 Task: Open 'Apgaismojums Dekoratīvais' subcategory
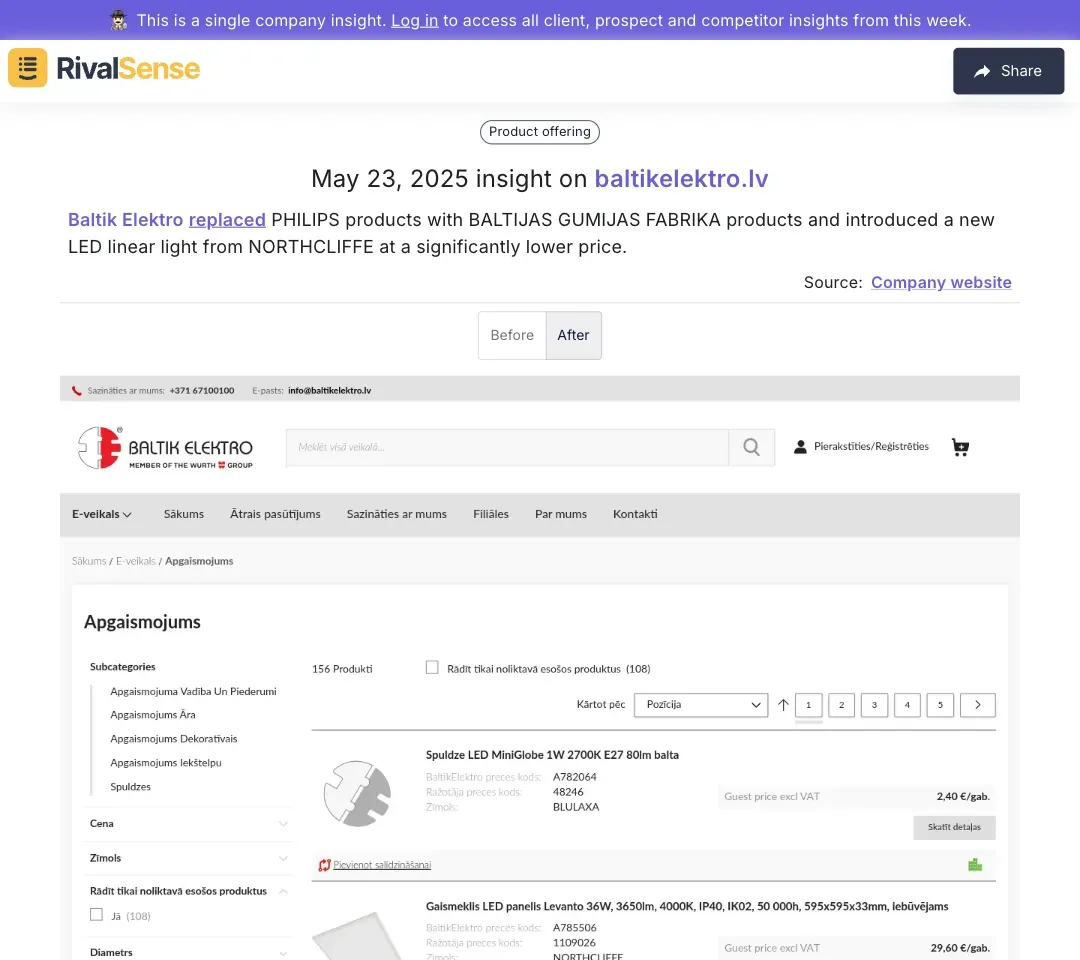(x=174, y=739)
